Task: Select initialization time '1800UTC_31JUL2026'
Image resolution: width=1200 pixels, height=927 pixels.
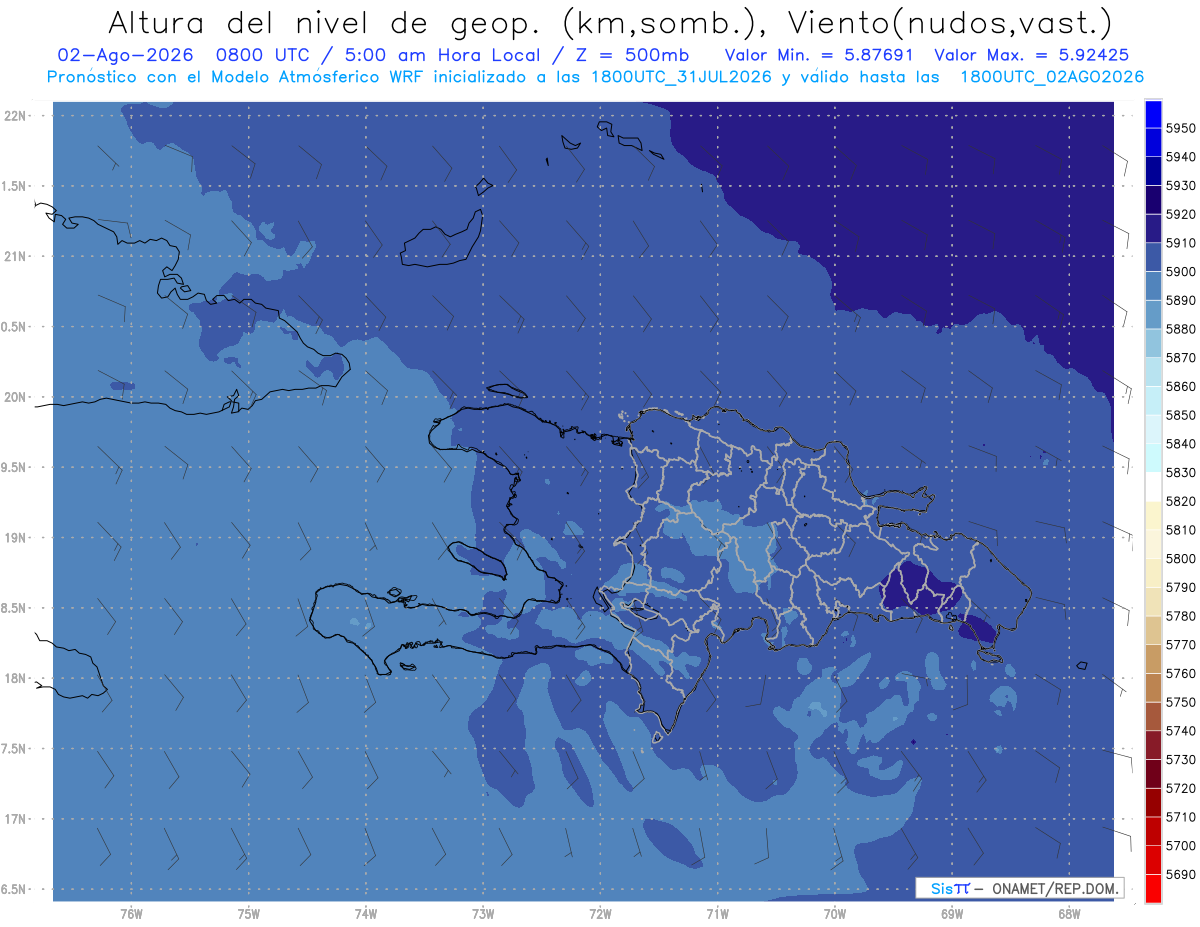Action: [681, 77]
